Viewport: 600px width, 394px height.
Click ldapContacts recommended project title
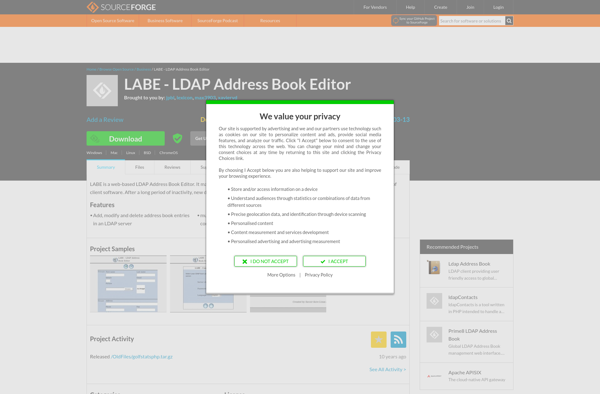click(x=463, y=297)
